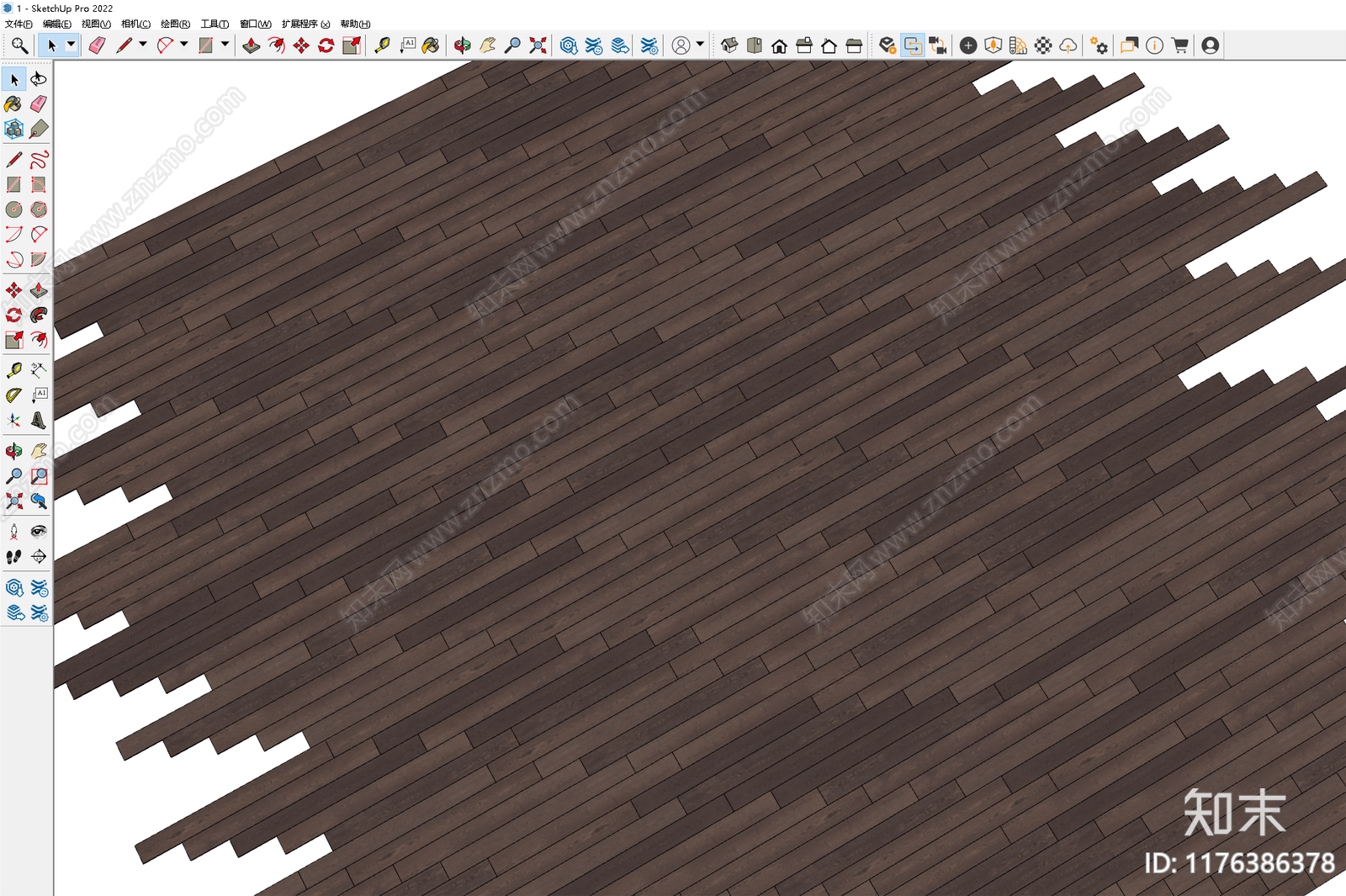Image resolution: width=1346 pixels, height=896 pixels.
Task: Click the shield with orange marker icon
Action: [994, 45]
